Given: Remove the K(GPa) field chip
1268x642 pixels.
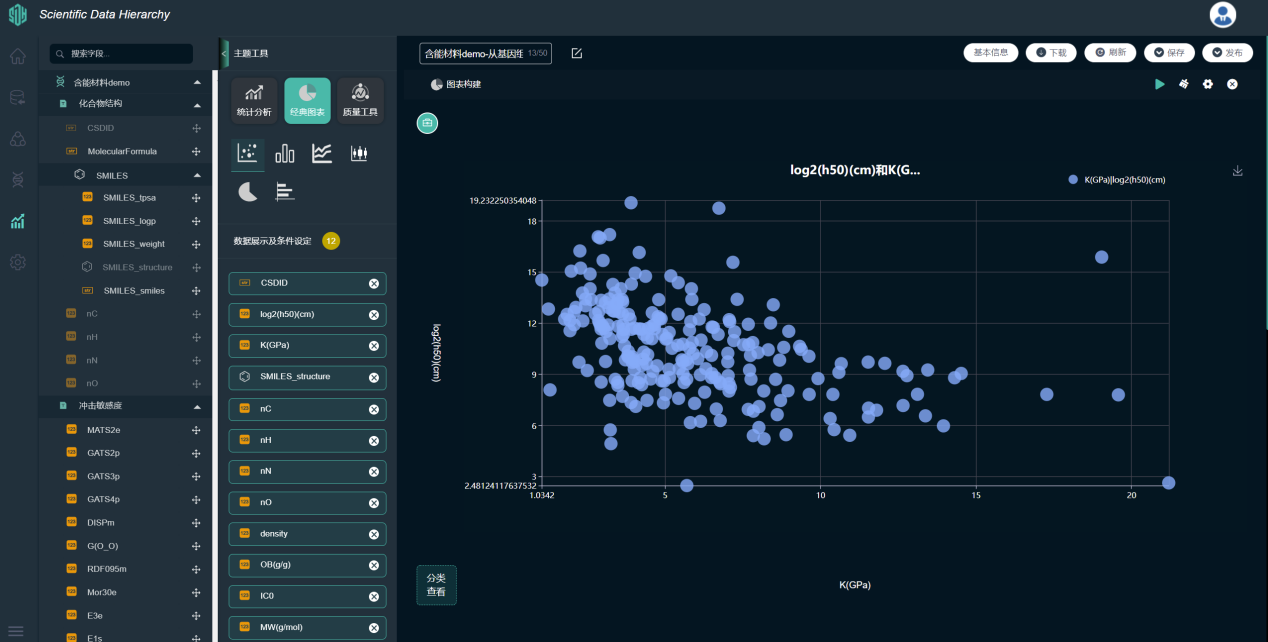Looking at the screenshot, I should click(x=374, y=346).
